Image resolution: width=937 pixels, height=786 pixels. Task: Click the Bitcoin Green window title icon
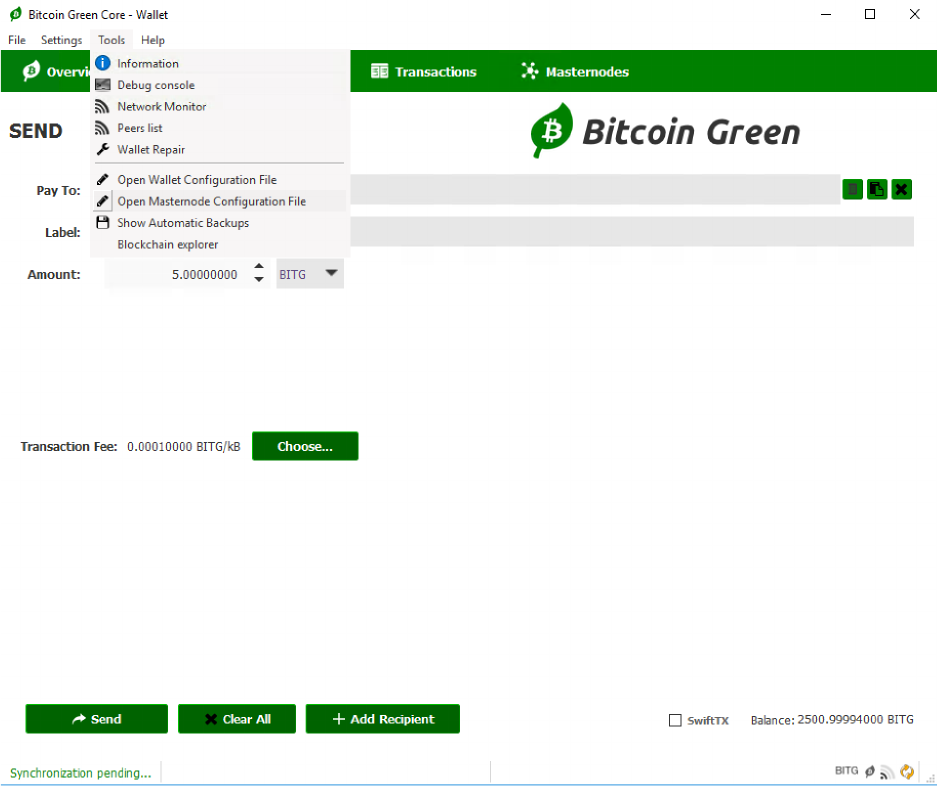[x=16, y=14]
